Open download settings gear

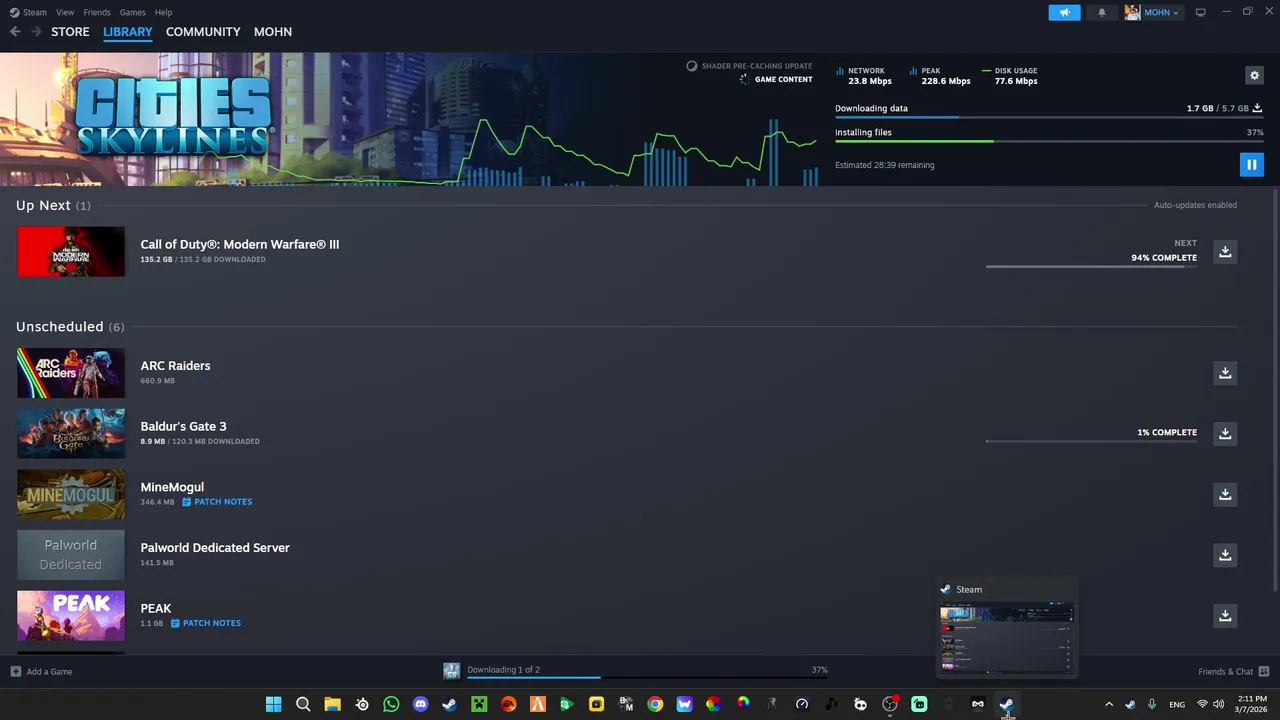tap(1254, 75)
